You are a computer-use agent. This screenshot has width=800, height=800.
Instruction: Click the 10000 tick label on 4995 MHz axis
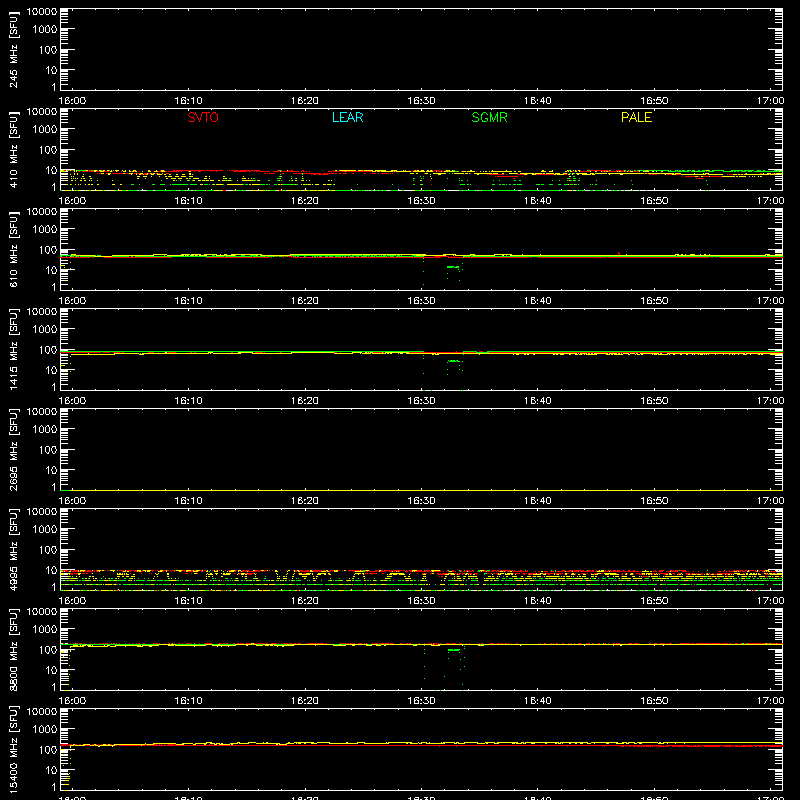(x=42, y=512)
